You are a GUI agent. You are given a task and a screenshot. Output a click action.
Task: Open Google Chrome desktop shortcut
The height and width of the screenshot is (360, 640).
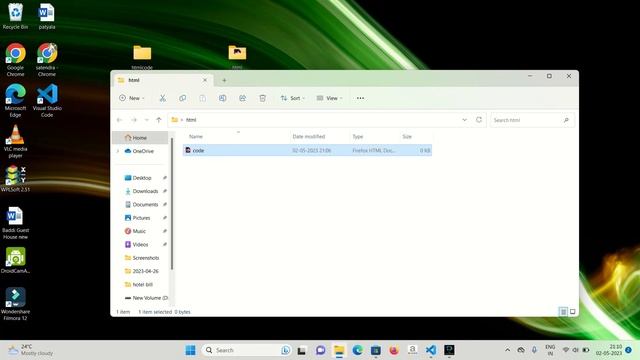pyautogui.click(x=16, y=60)
